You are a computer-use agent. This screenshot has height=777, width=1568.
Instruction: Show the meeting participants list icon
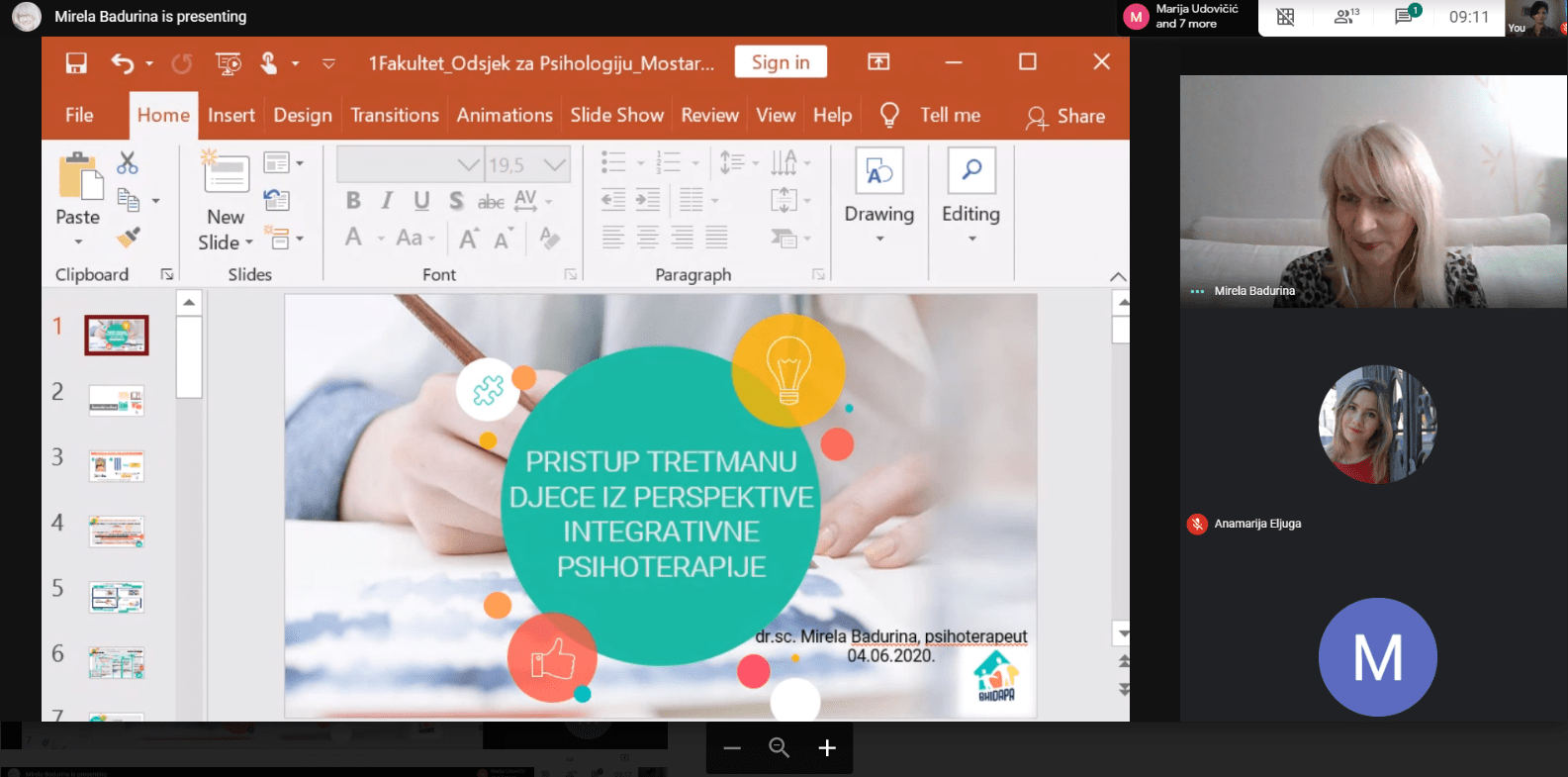(1345, 17)
